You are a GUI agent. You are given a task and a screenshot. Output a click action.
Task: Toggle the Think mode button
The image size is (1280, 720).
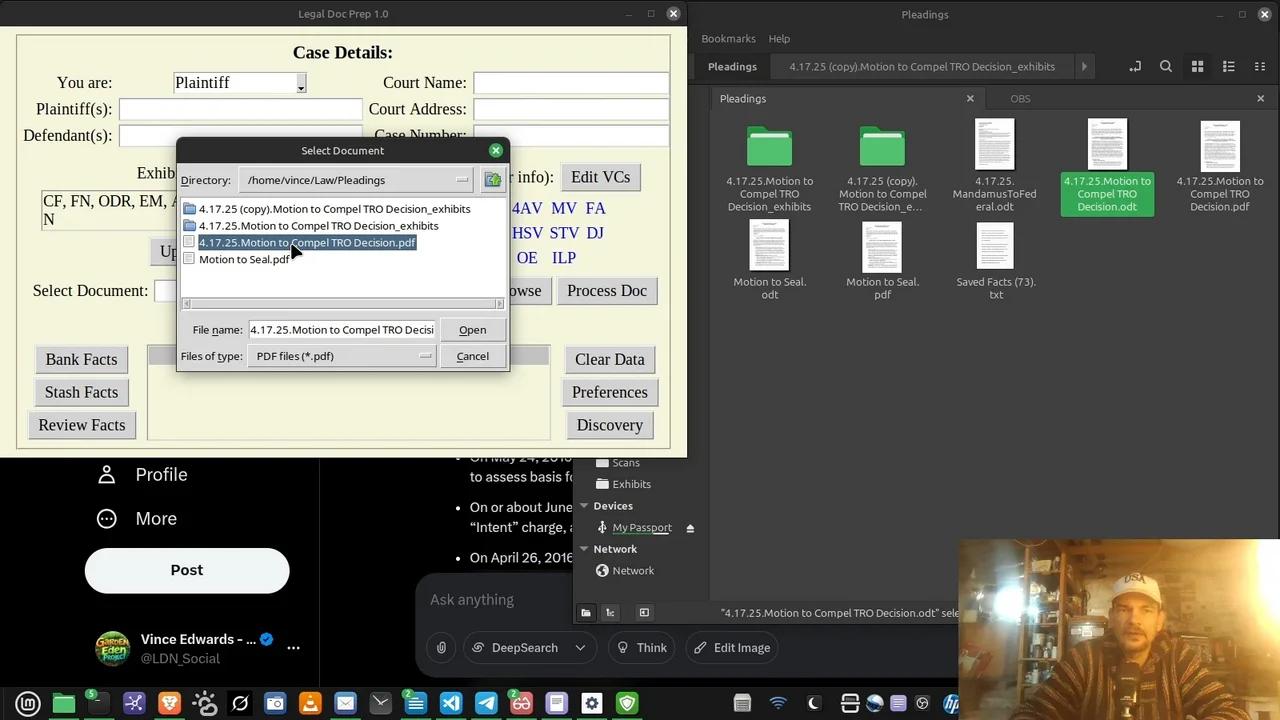coord(642,648)
